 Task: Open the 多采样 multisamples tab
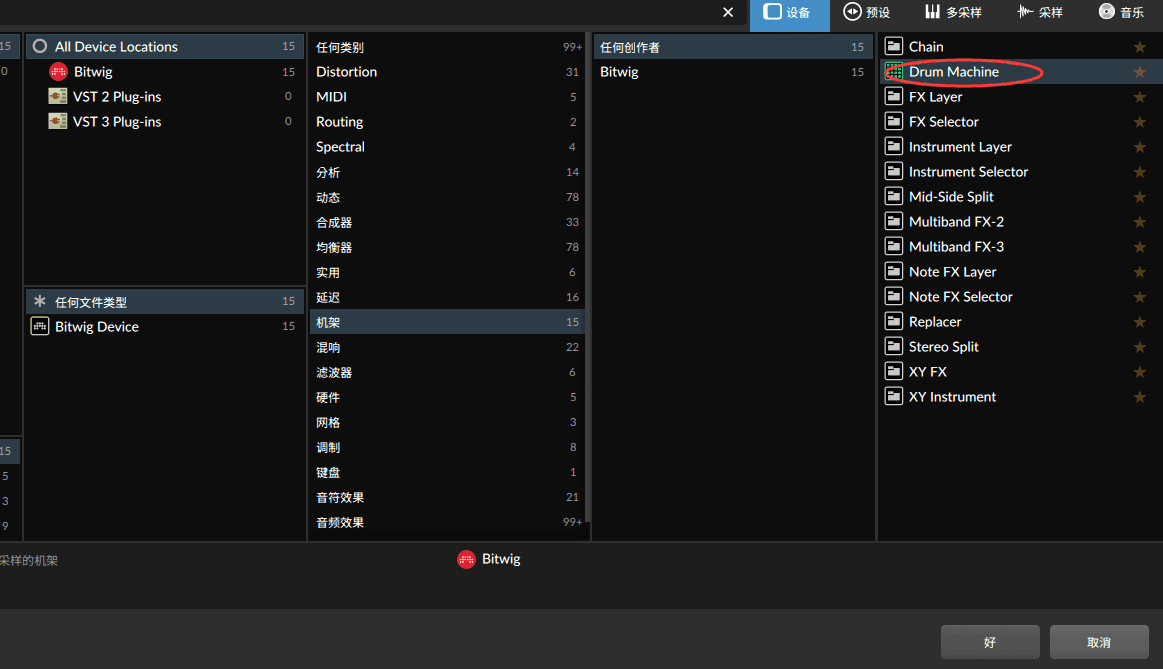[953, 13]
